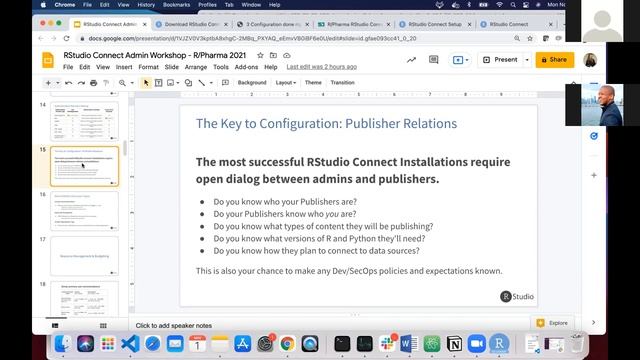The width and height of the screenshot is (640, 360).
Task: Open 'Last edit was 2 hours ago' link
Action: [x=322, y=67]
